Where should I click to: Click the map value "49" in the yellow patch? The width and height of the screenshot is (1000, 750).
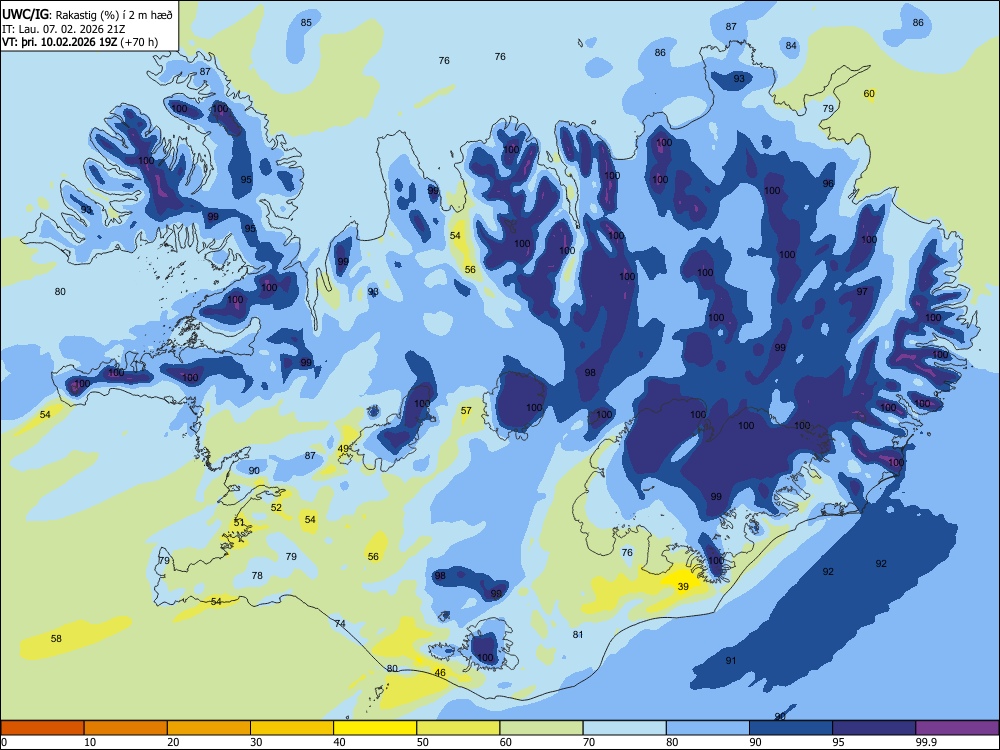point(343,449)
